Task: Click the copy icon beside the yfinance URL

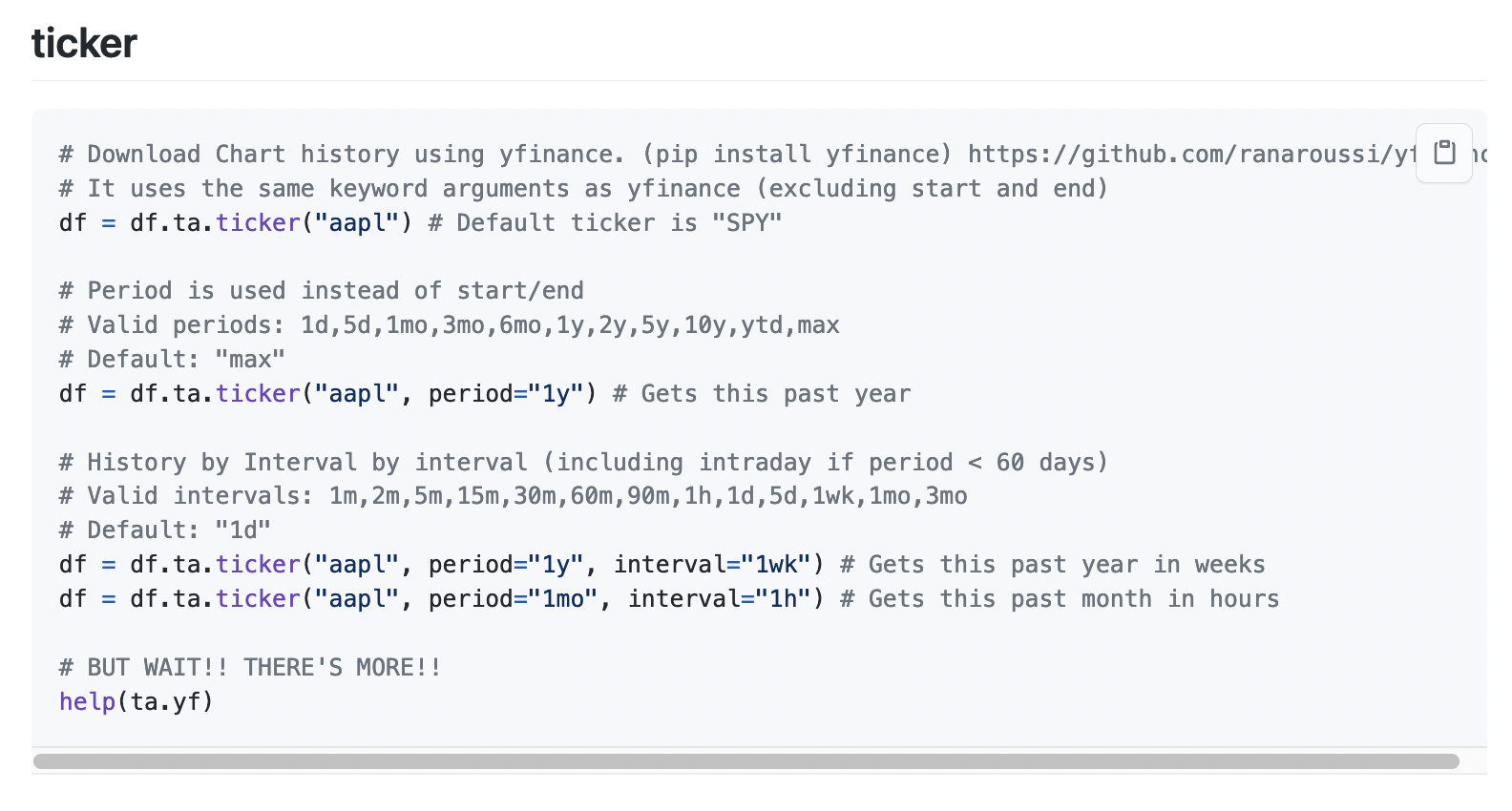Action: 1443,153
